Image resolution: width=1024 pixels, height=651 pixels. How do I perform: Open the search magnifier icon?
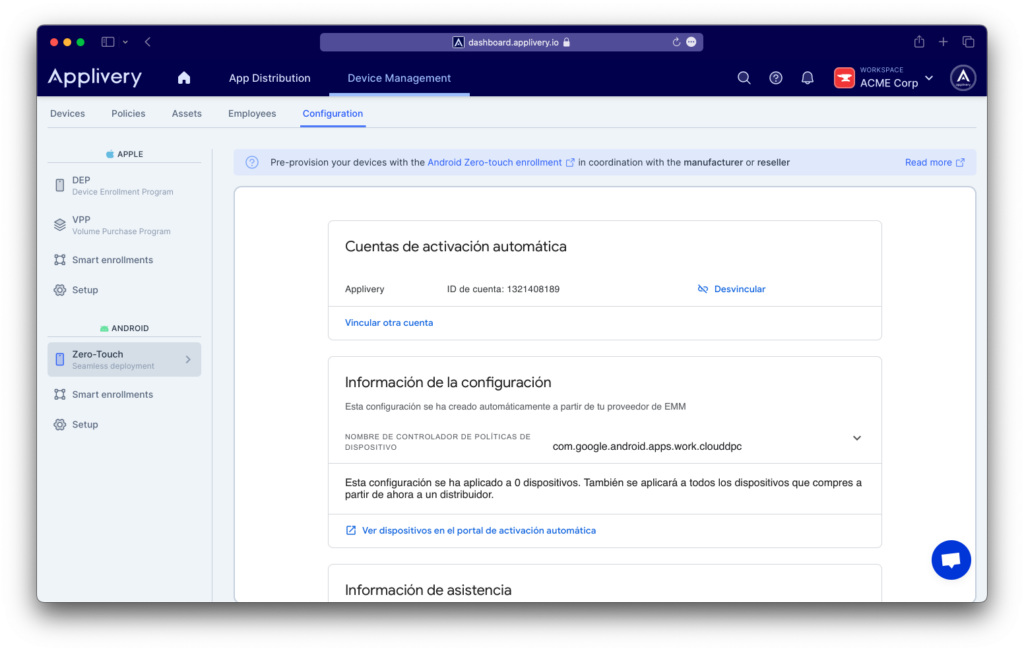[744, 78]
